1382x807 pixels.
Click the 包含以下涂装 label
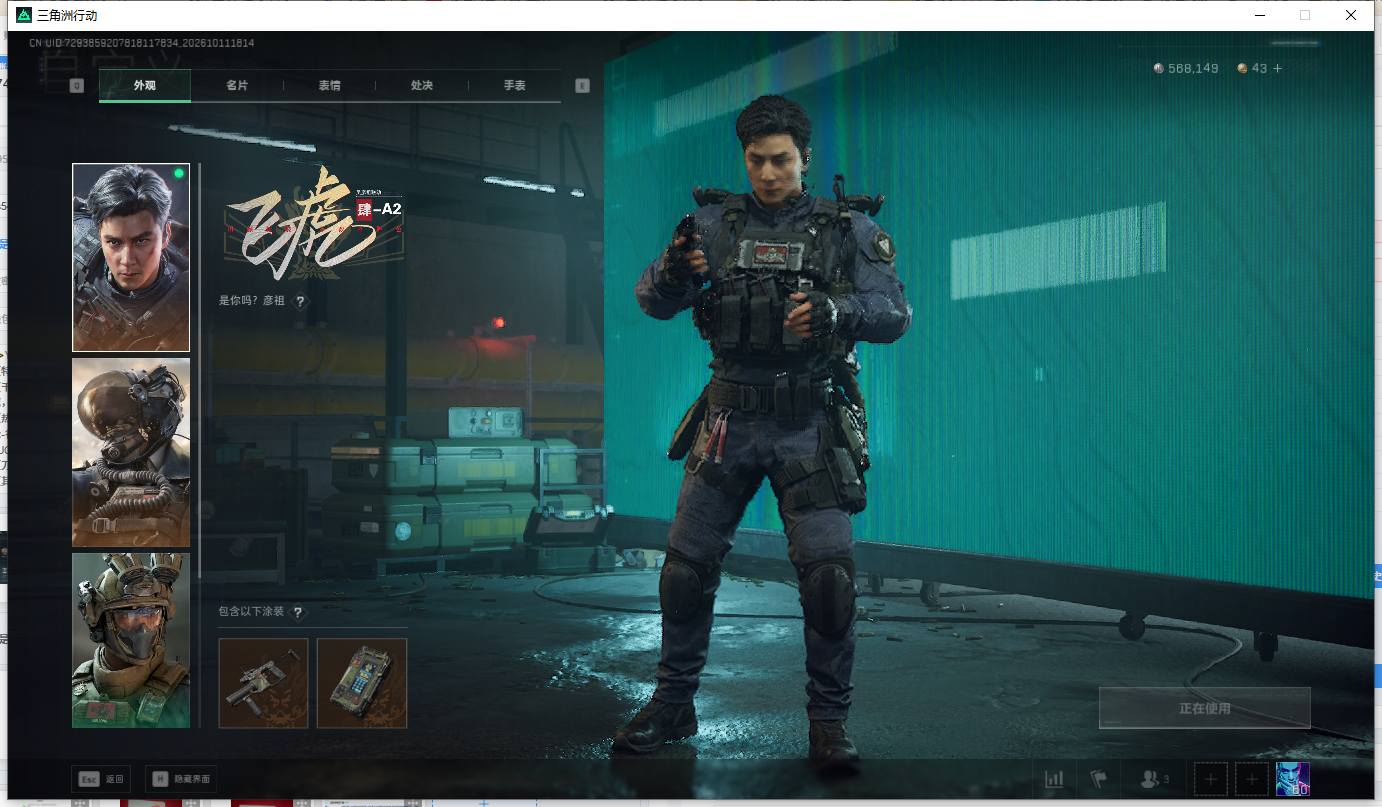pos(251,612)
